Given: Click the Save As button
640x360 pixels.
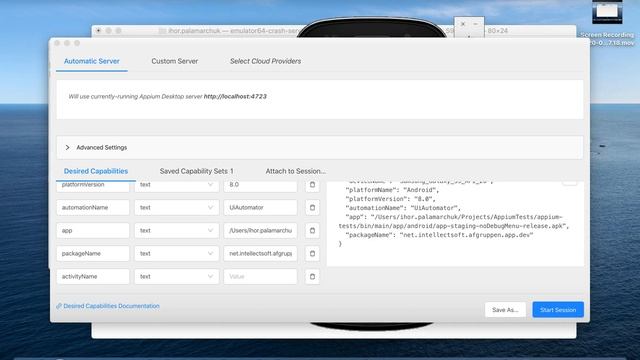Looking at the screenshot, I should (x=505, y=310).
